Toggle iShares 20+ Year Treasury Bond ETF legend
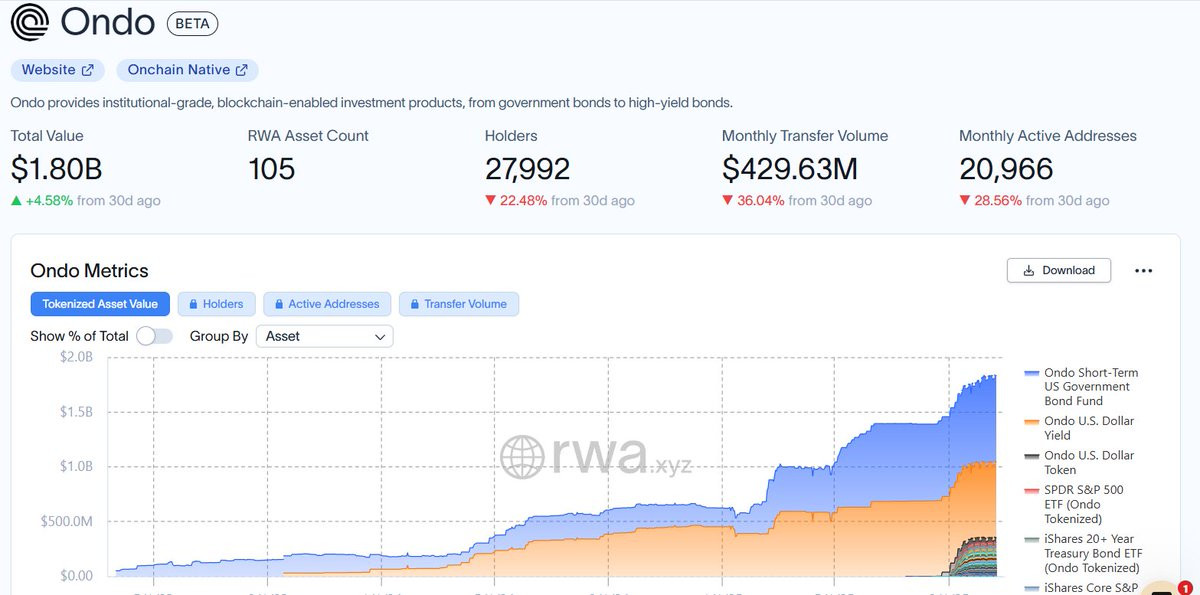This screenshot has height=595, width=1200. tap(1083, 553)
